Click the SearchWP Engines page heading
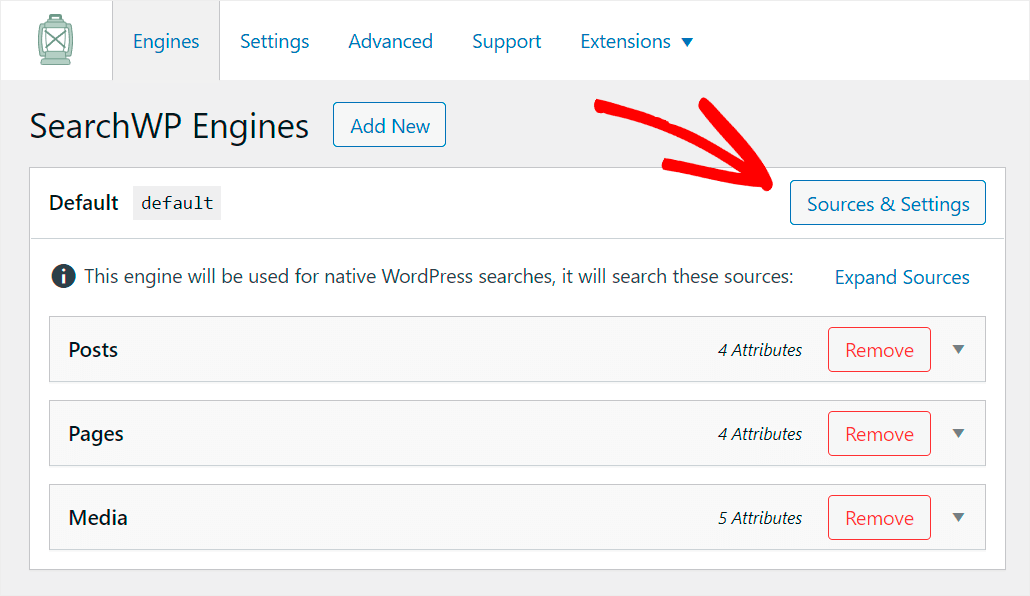The width and height of the screenshot is (1030, 596). pos(169,126)
